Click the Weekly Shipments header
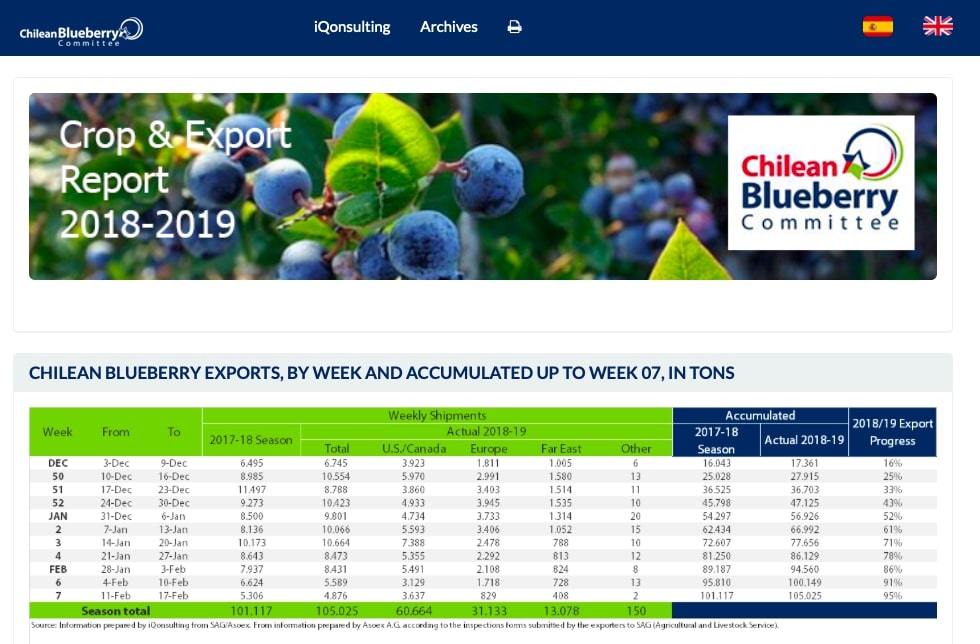The image size is (980, 644). point(437,415)
